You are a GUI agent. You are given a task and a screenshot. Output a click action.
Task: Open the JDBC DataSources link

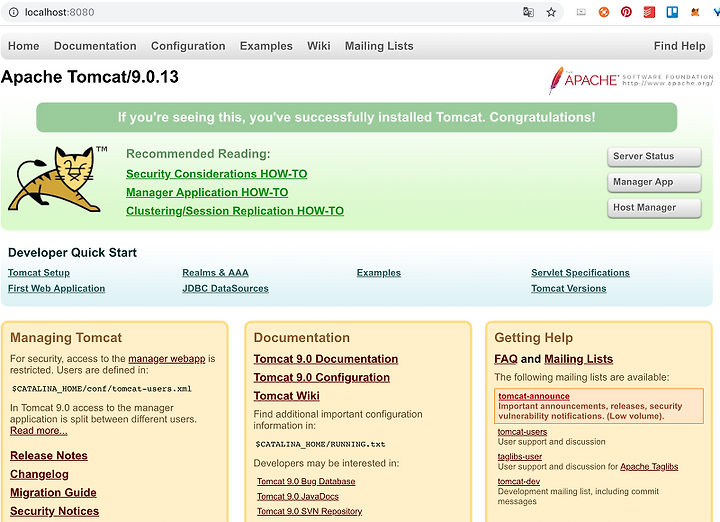(x=225, y=288)
